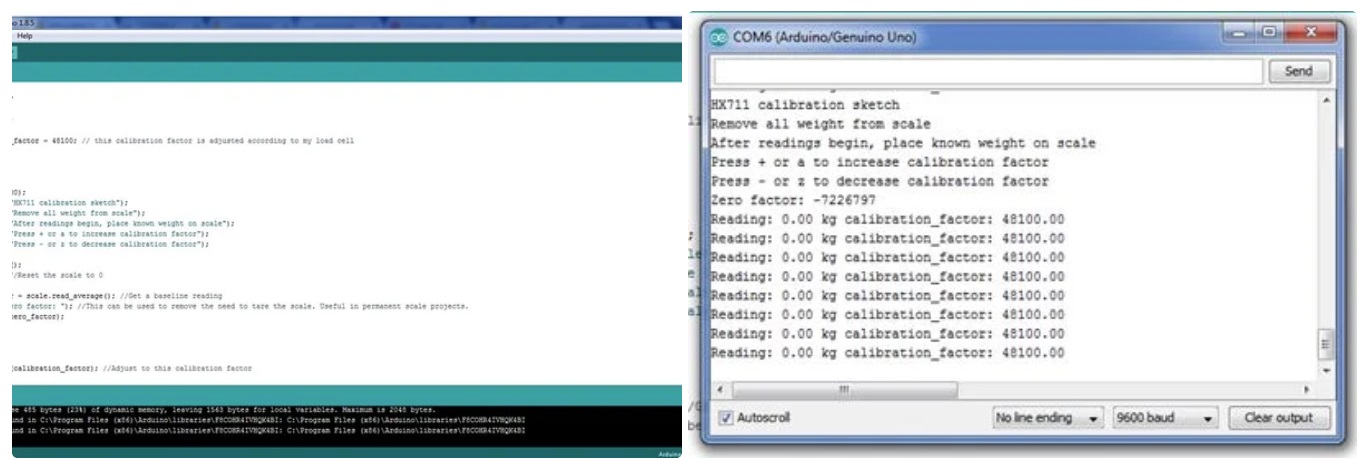Open the No line ending dropdown
The height and width of the screenshot is (460, 1362).
pos(1047,417)
